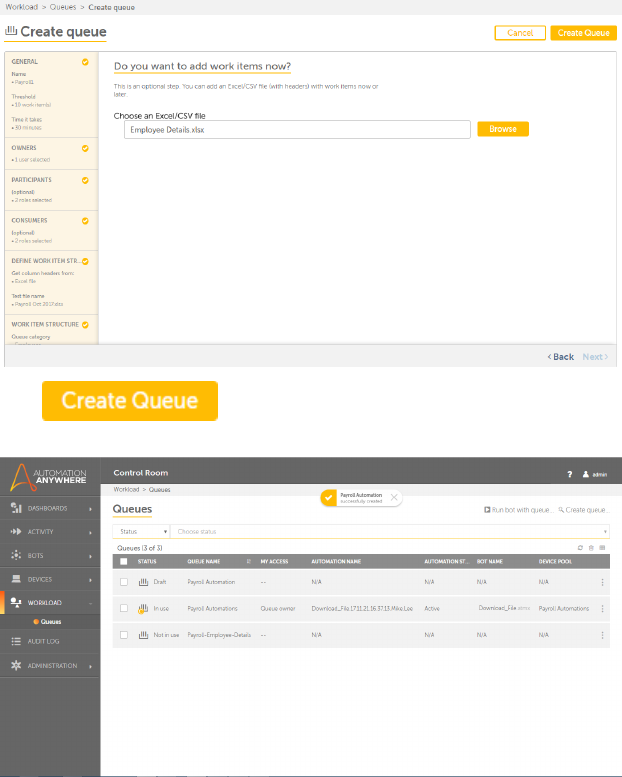The height and width of the screenshot is (777, 622).
Task: Click the admin user profile icon
Action: pyautogui.click(x=585, y=474)
